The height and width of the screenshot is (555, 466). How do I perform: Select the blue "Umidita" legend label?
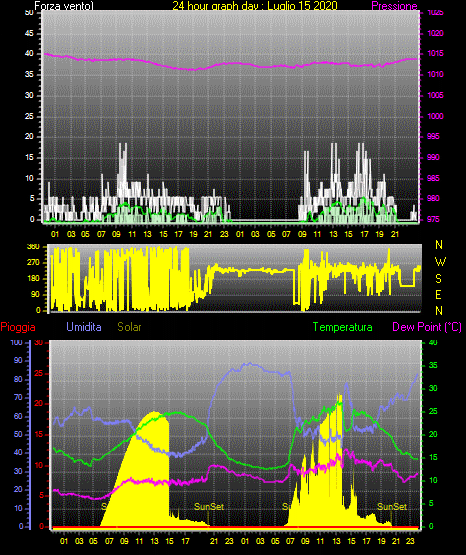coord(84,327)
